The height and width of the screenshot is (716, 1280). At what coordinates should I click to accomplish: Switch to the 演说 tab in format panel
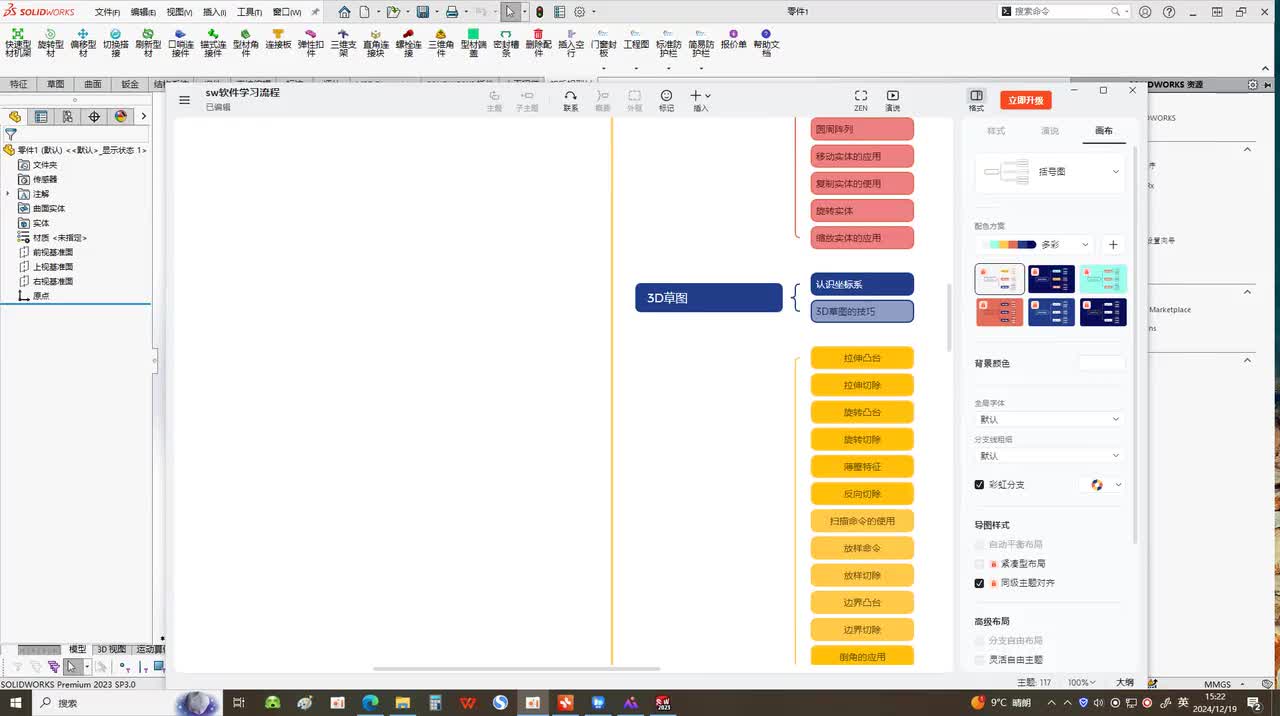tap(1050, 131)
